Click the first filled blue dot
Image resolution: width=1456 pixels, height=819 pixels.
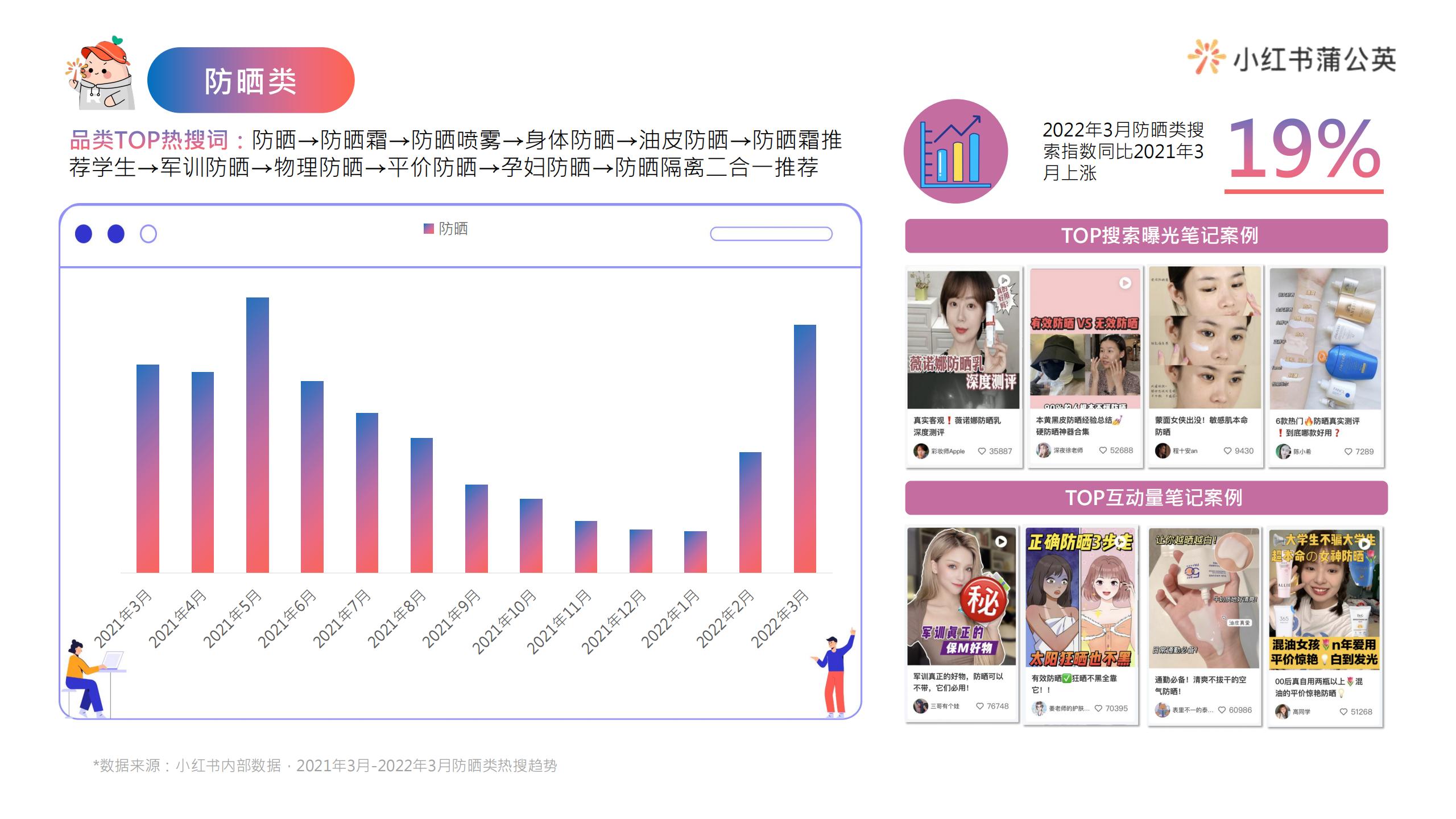coord(84,234)
